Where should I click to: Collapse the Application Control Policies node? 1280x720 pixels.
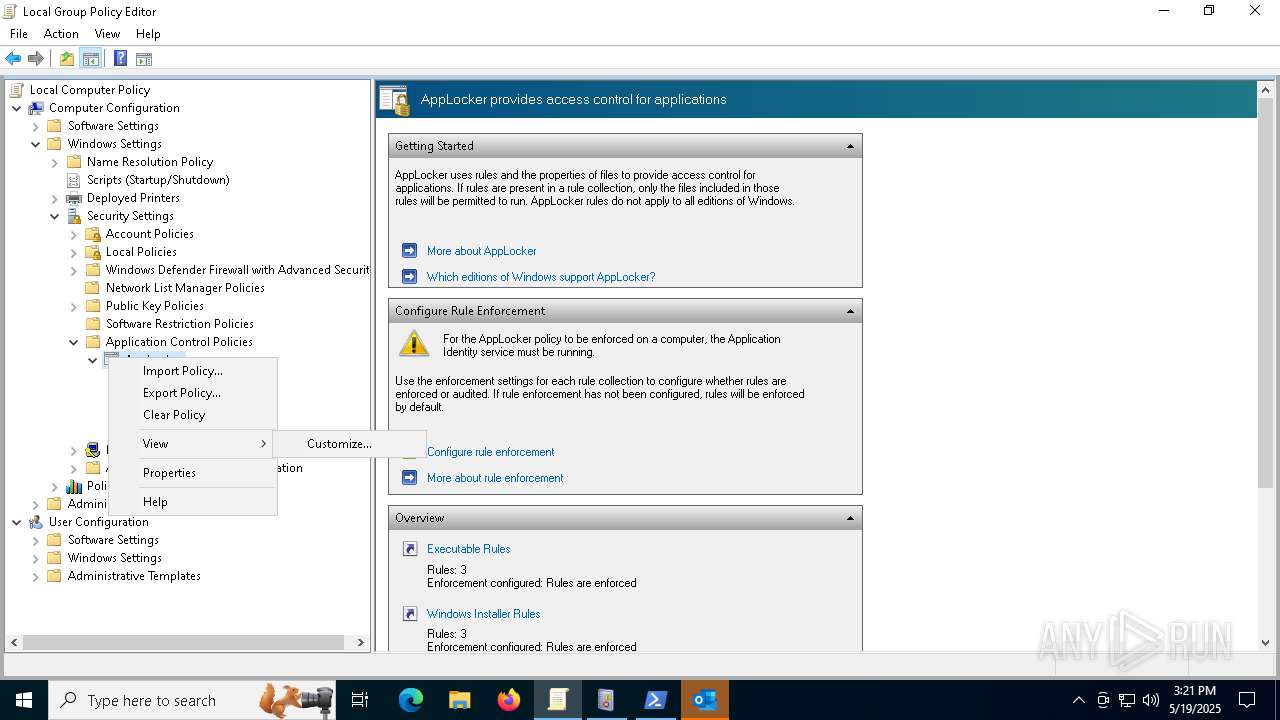tap(74, 342)
